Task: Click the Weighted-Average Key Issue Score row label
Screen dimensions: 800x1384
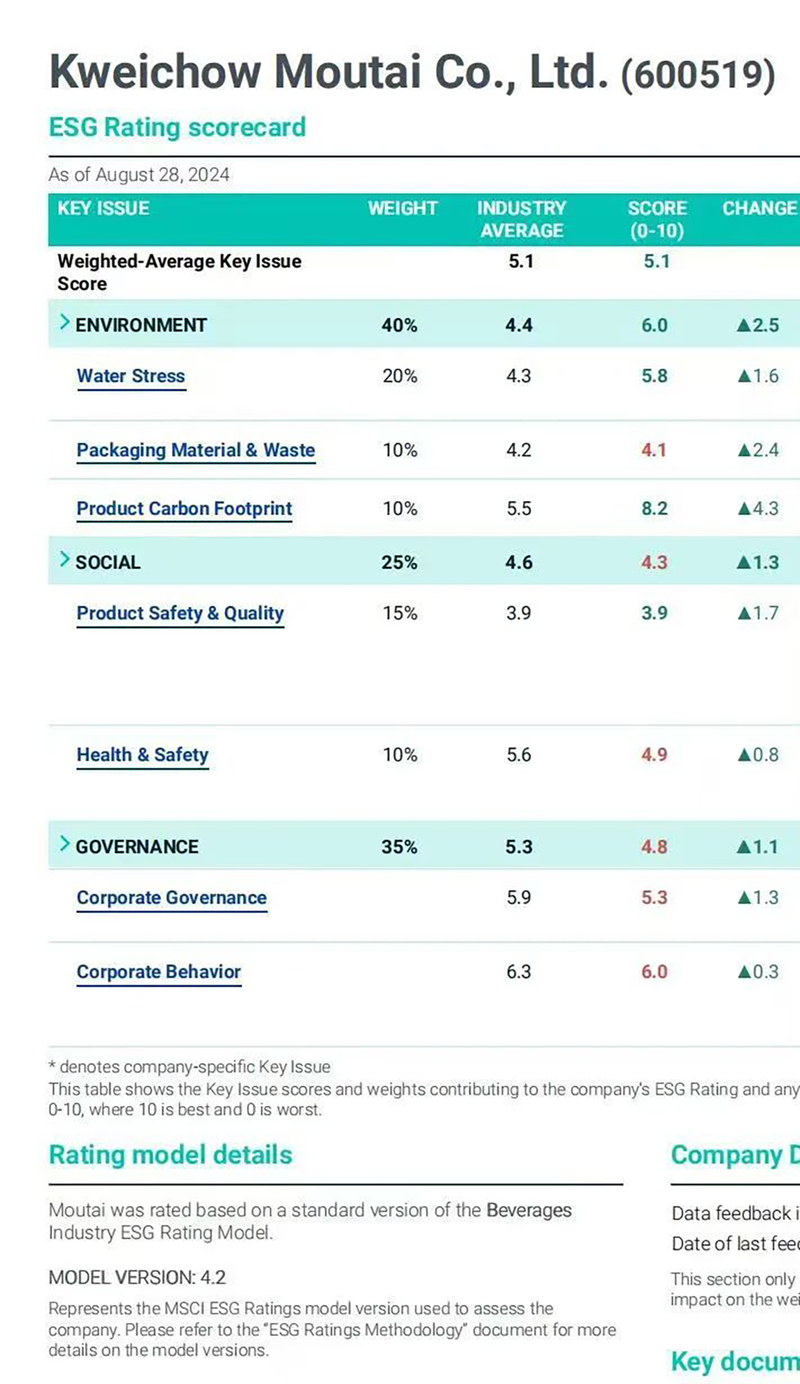Action: click(179, 272)
